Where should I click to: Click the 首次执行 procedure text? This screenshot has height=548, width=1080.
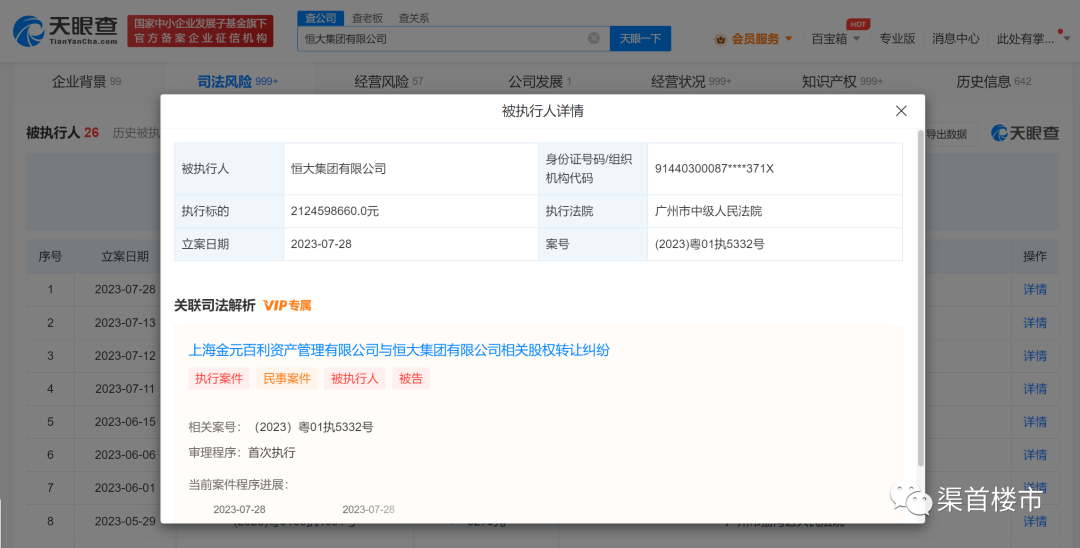[271, 452]
